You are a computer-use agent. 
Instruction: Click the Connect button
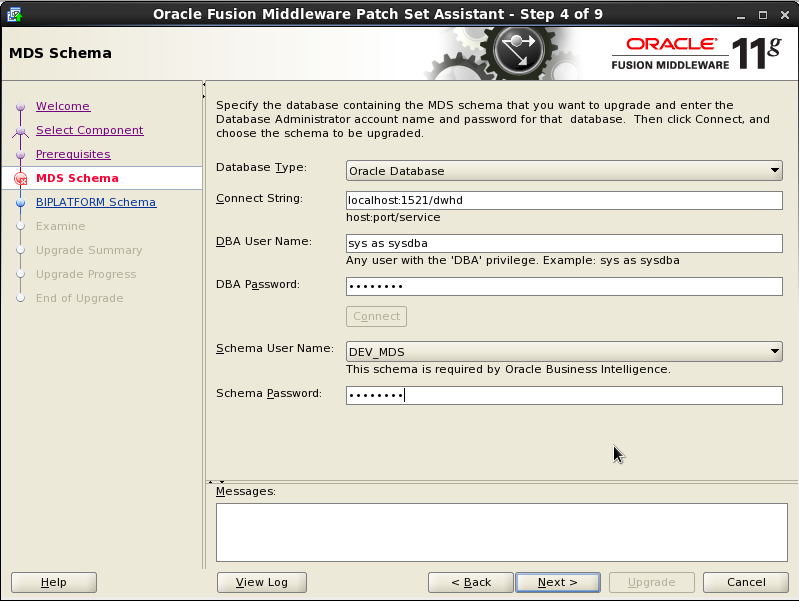coord(376,316)
